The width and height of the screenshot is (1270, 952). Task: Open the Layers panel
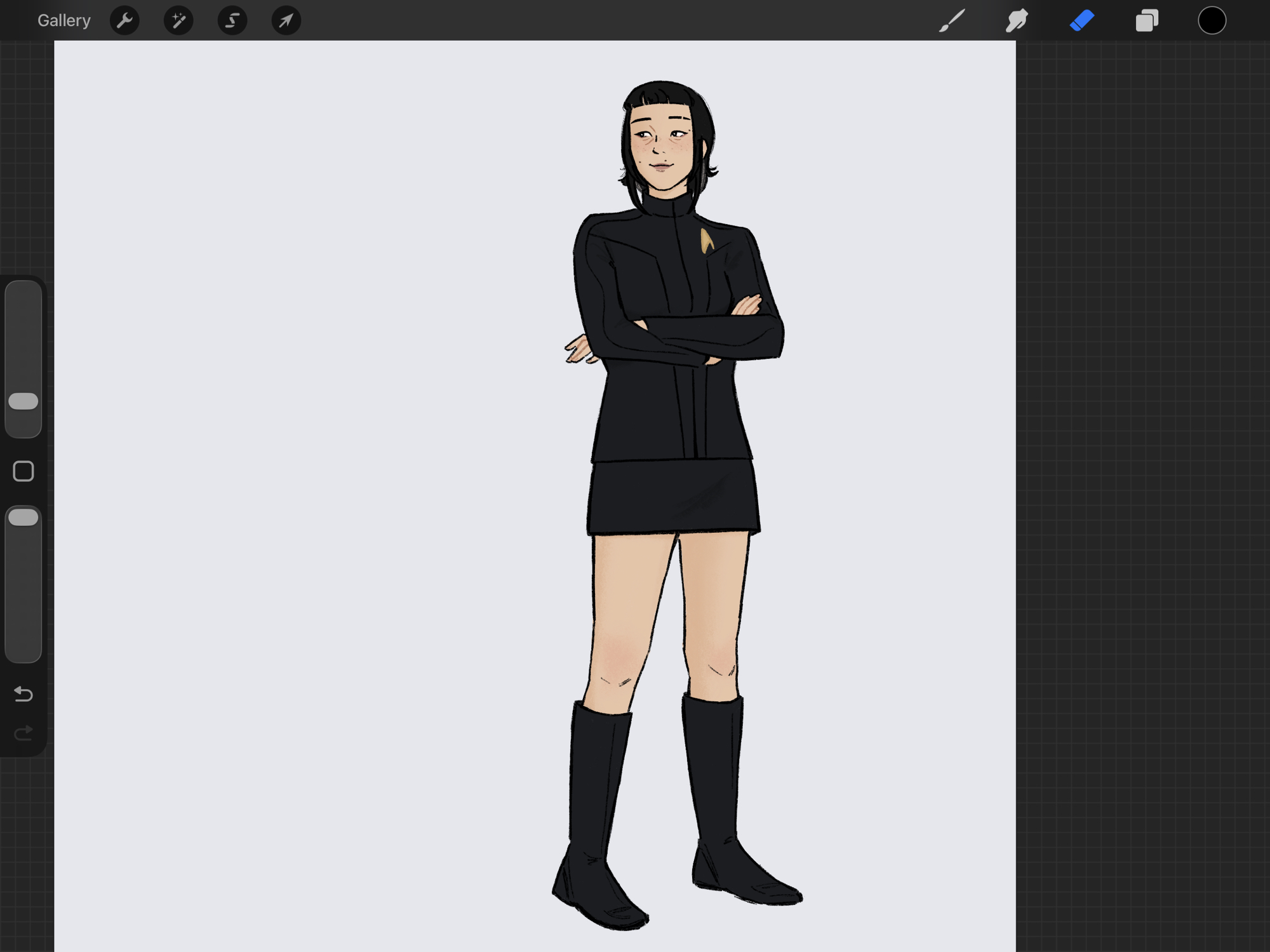[1147, 20]
